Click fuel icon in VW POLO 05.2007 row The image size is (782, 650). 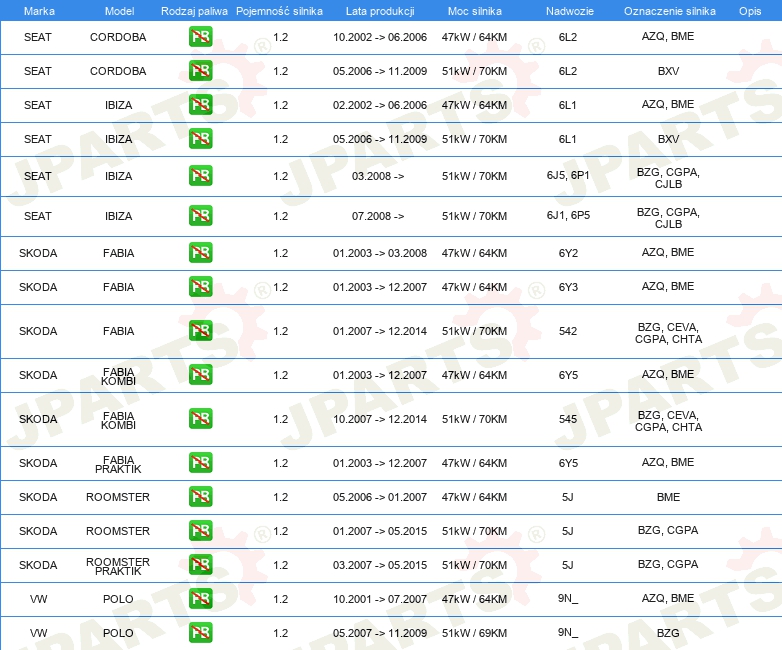pos(200,632)
